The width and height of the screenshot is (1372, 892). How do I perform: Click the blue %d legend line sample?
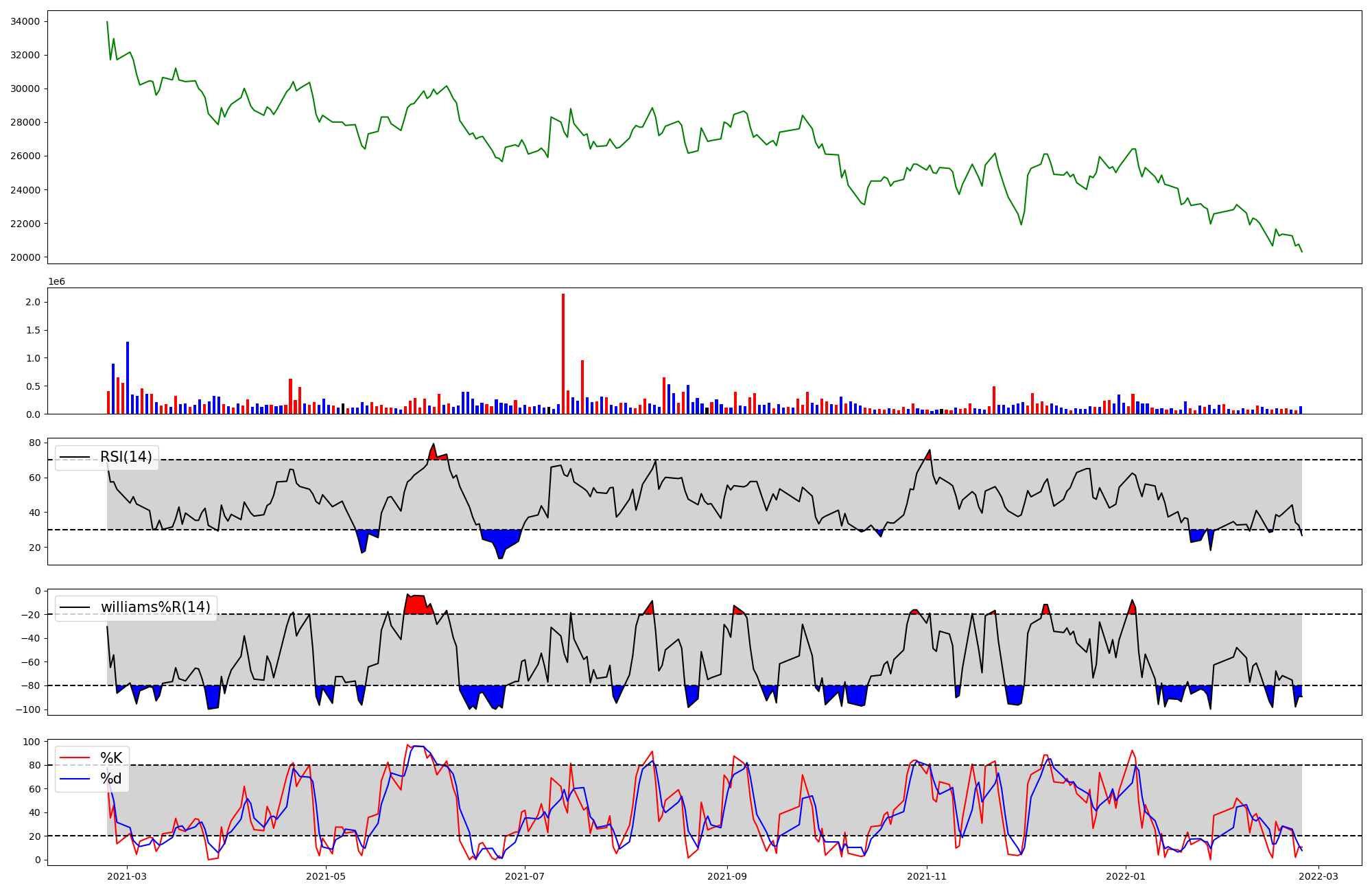pyautogui.click(x=75, y=779)
